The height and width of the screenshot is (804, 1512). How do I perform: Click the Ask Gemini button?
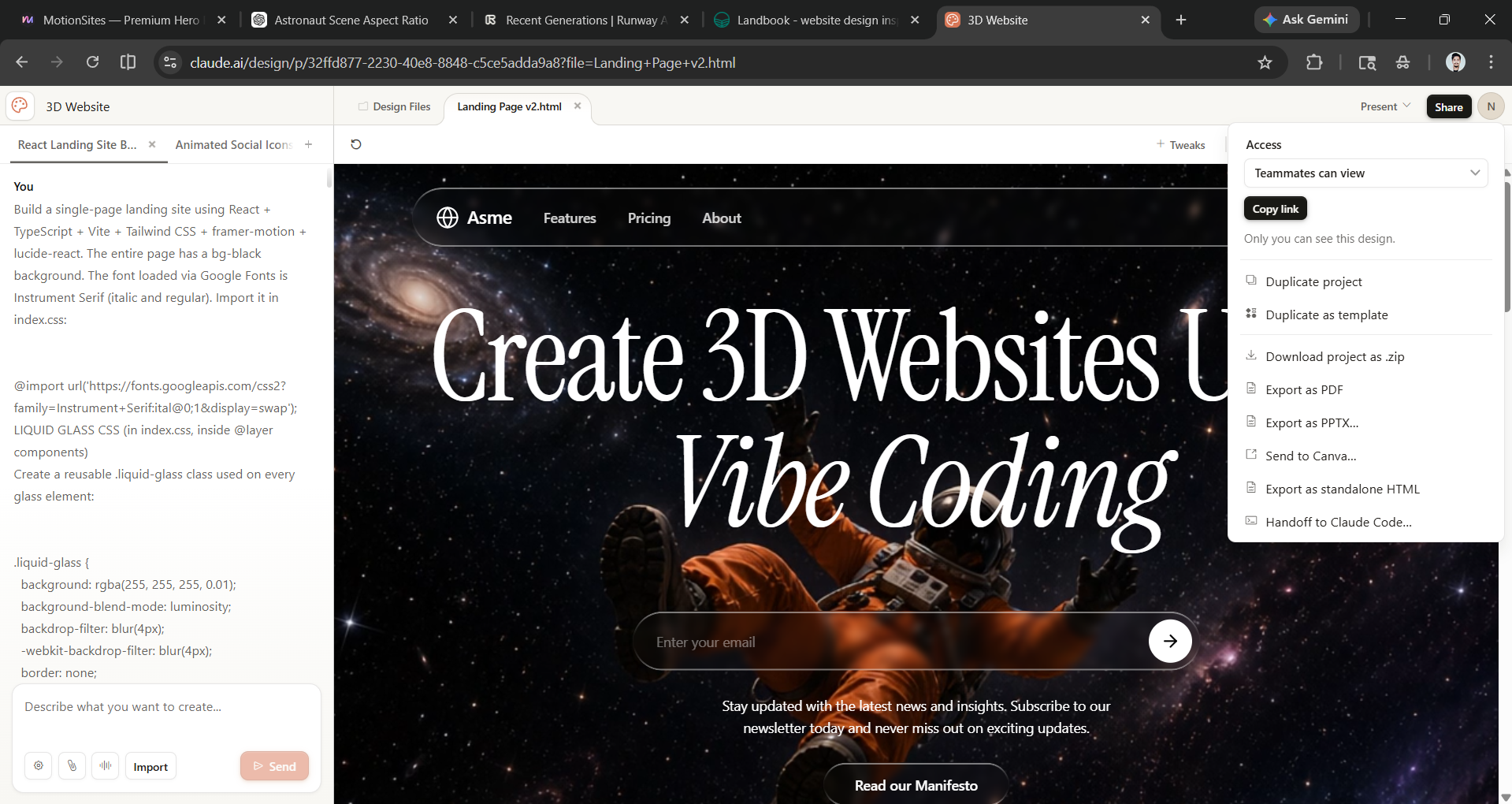(1306, 20)
